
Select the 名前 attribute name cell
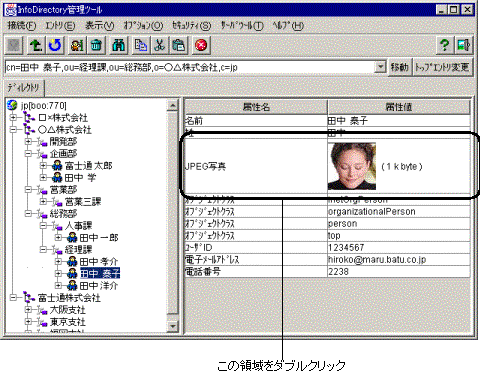[256, 121]
